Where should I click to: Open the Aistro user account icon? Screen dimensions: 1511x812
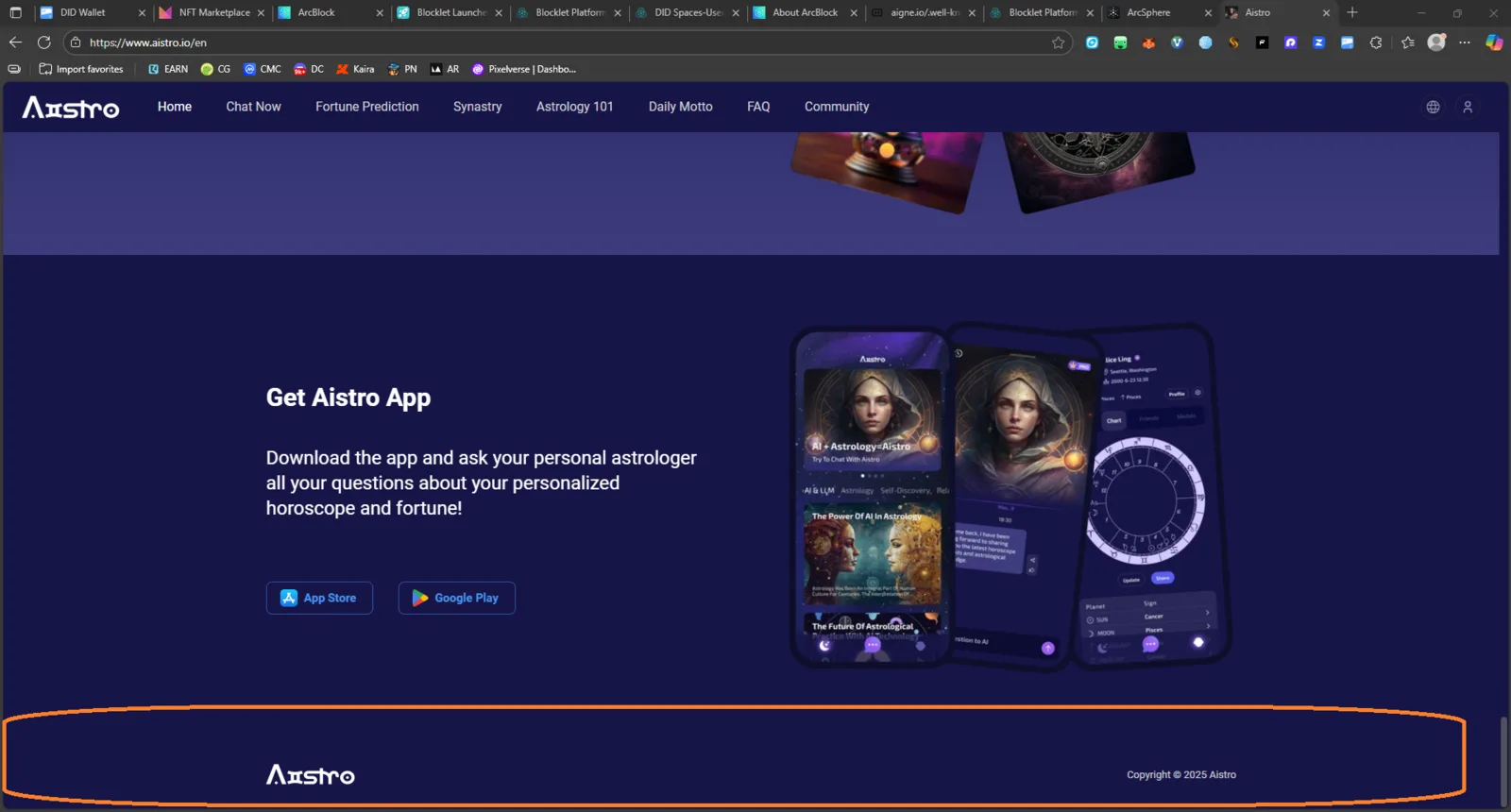tap(1468, 107)
